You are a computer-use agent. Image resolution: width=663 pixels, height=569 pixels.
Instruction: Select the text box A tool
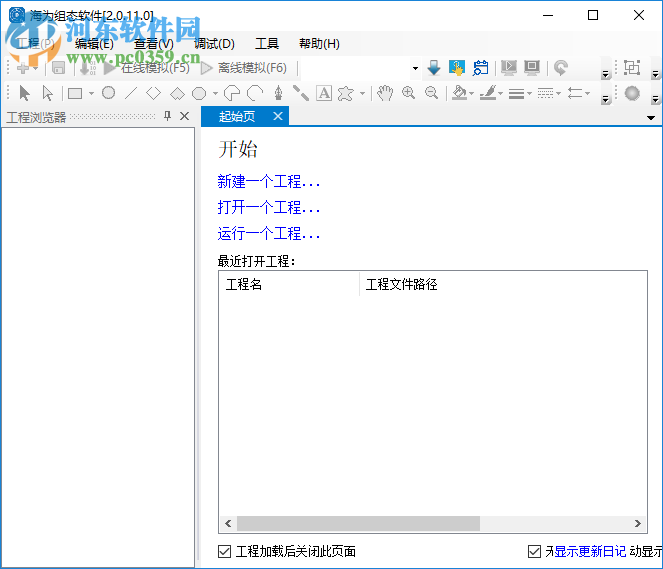point(324,93)
